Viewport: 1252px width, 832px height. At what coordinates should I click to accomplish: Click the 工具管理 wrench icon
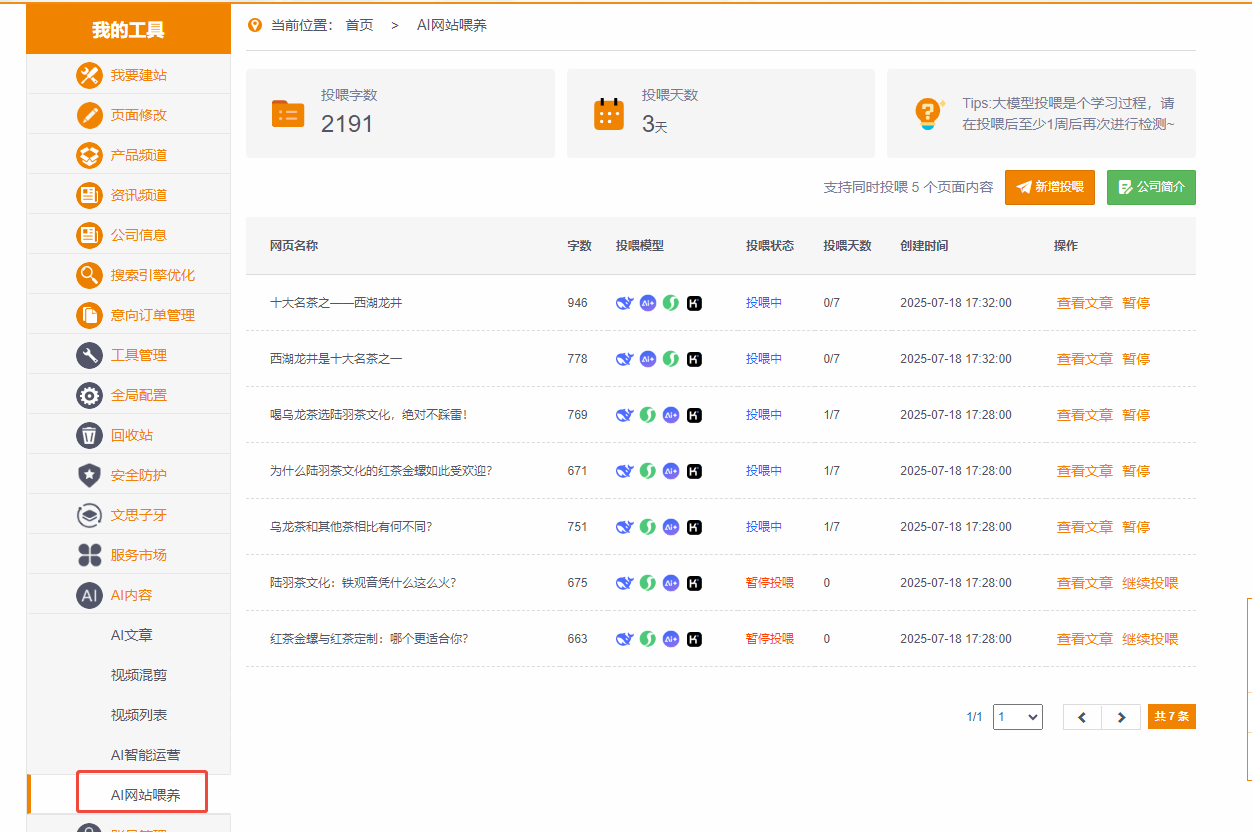coord(89,355)
